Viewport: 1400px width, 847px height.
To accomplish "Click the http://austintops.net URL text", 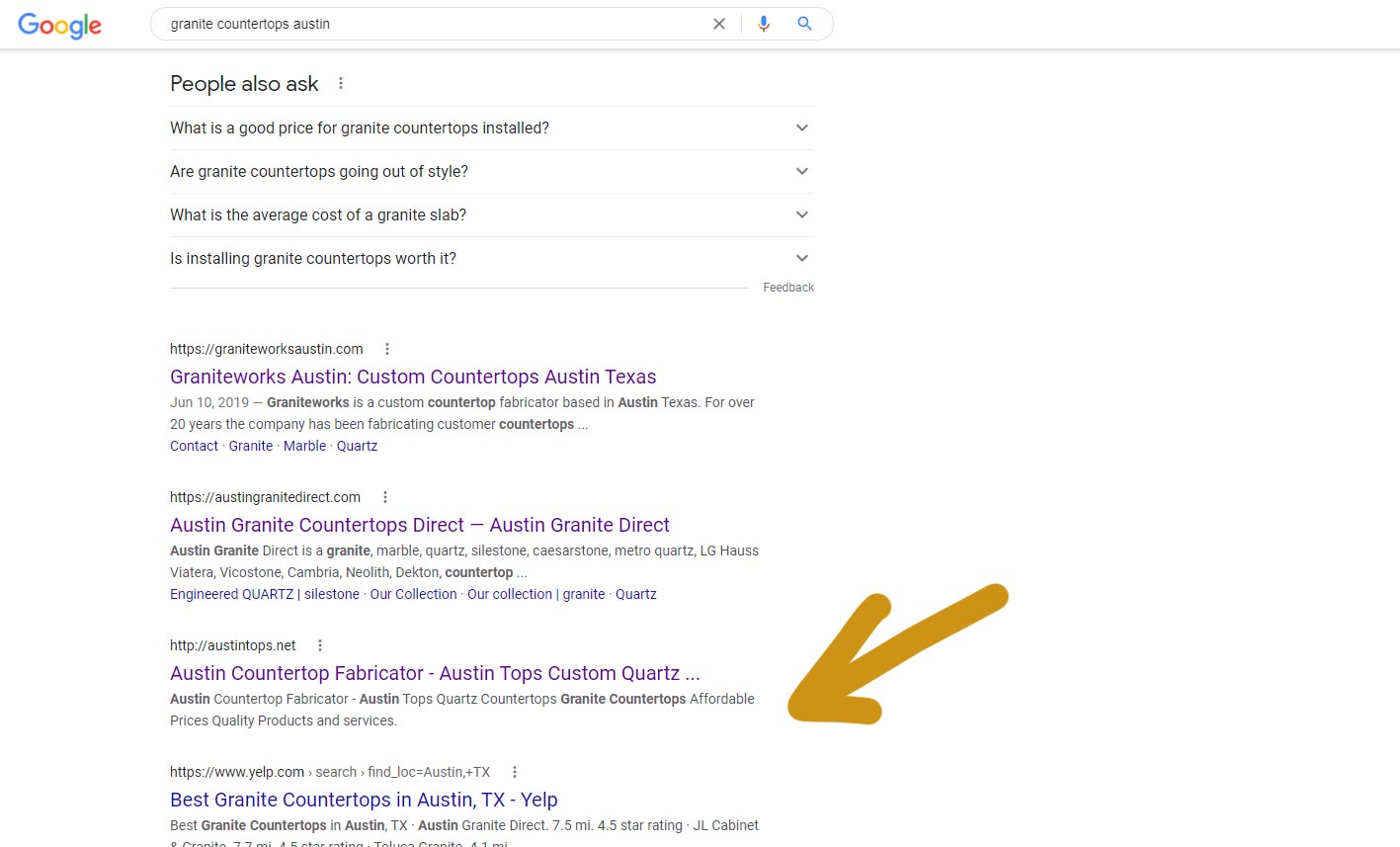I will [x=233, y=645].
